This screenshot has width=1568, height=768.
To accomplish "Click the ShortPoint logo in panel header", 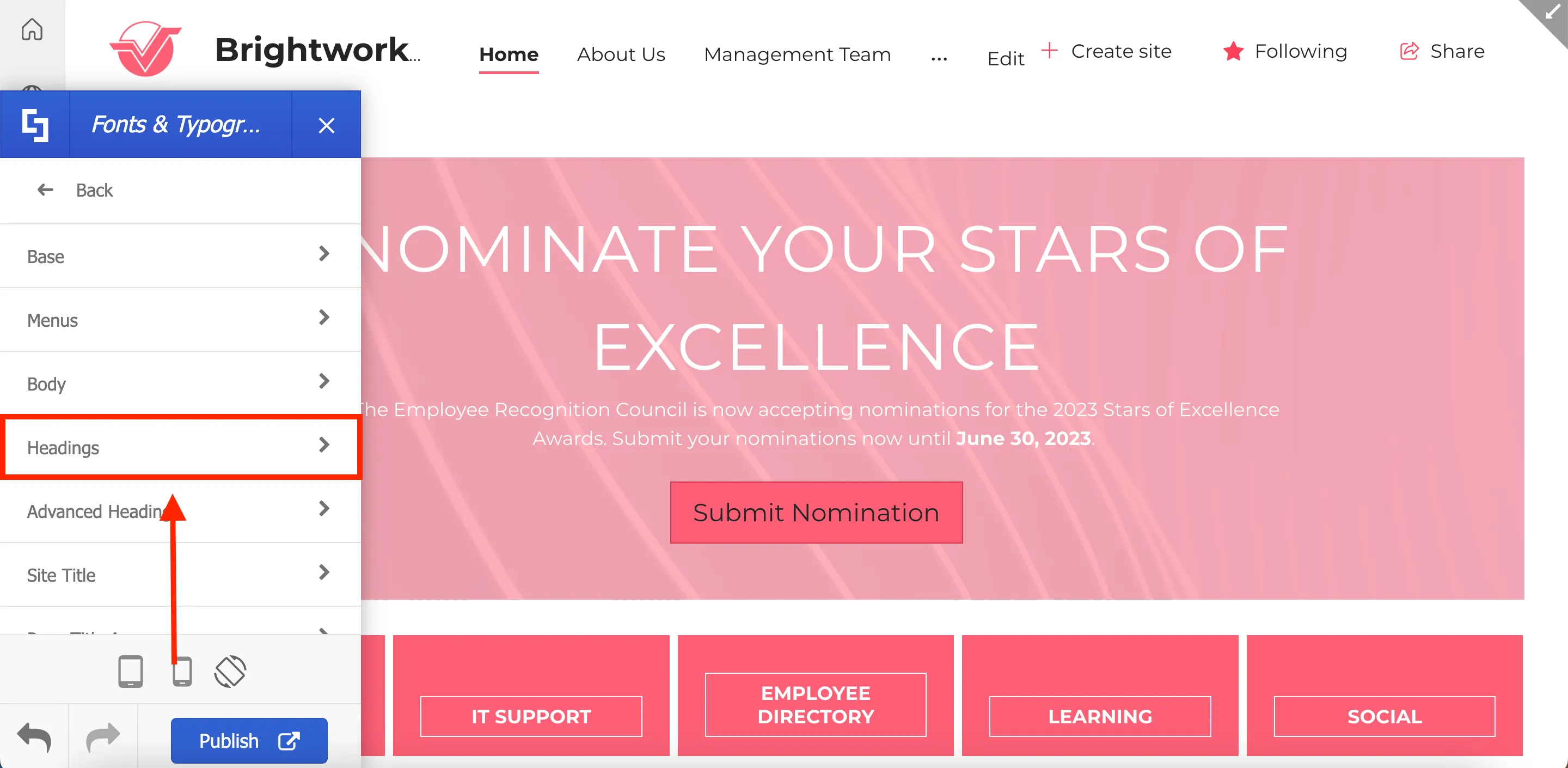I will [35, 125].
